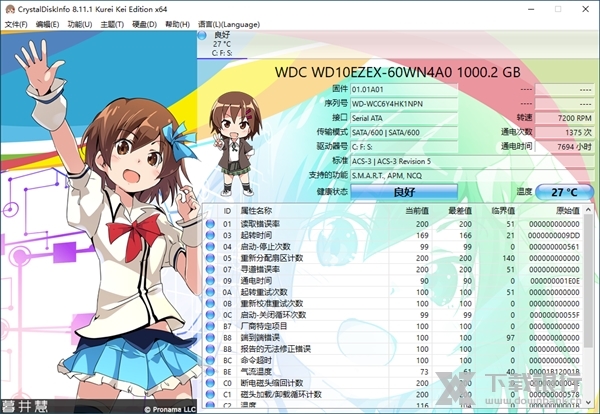This screenshot has width=600, height=414.
Task: Click status orb for 05 重新分配扇区计数
Action: (210, 258)
